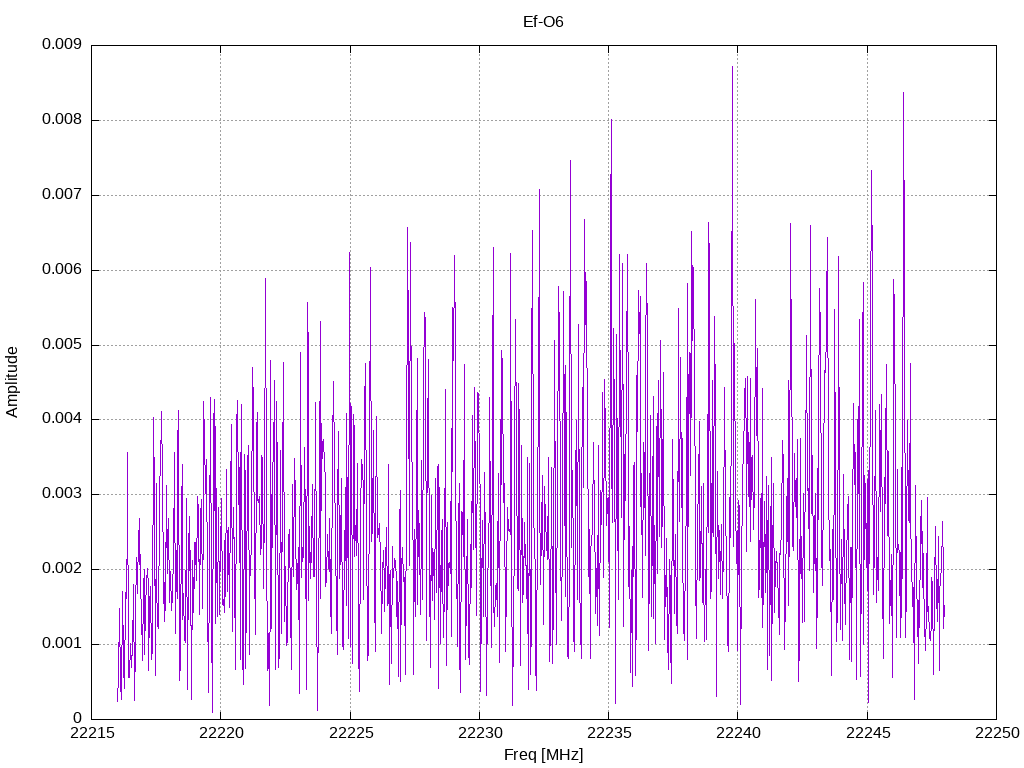Click the 22225 x-axis tick label
The width and height of the screenshot is (1024, 768).
351,733
